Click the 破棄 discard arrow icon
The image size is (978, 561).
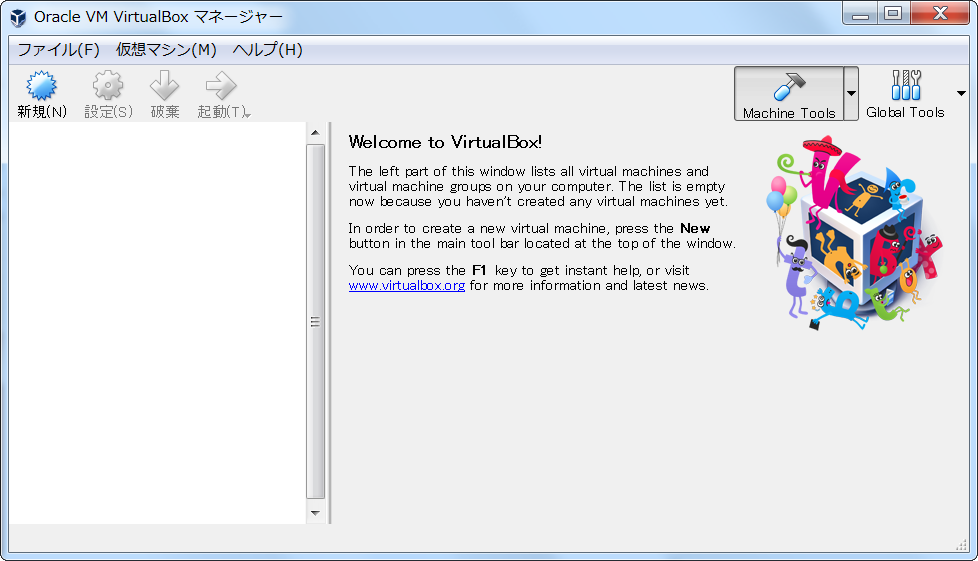[165, 85]
